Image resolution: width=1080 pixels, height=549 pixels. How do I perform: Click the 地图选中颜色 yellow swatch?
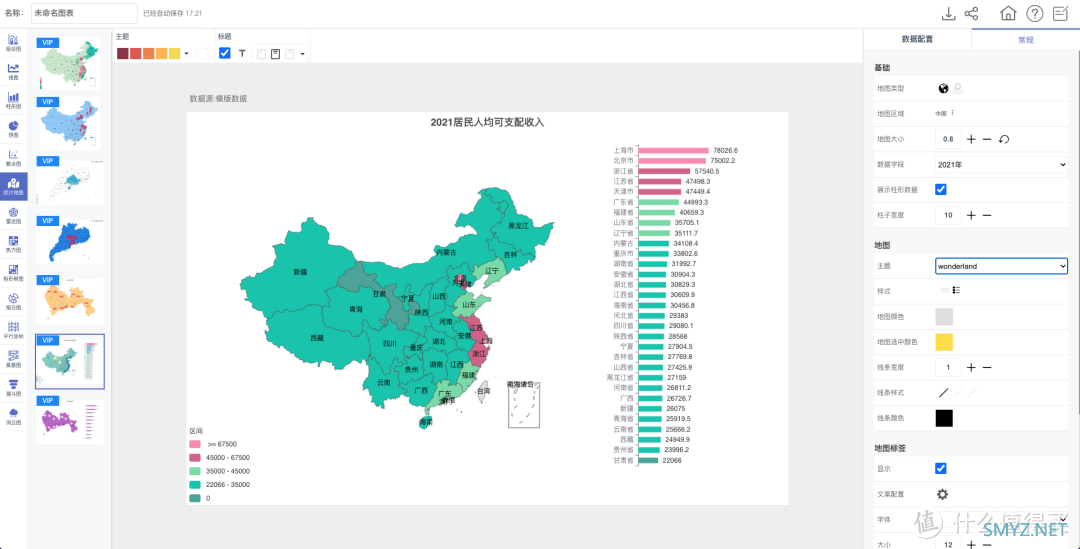944,342
